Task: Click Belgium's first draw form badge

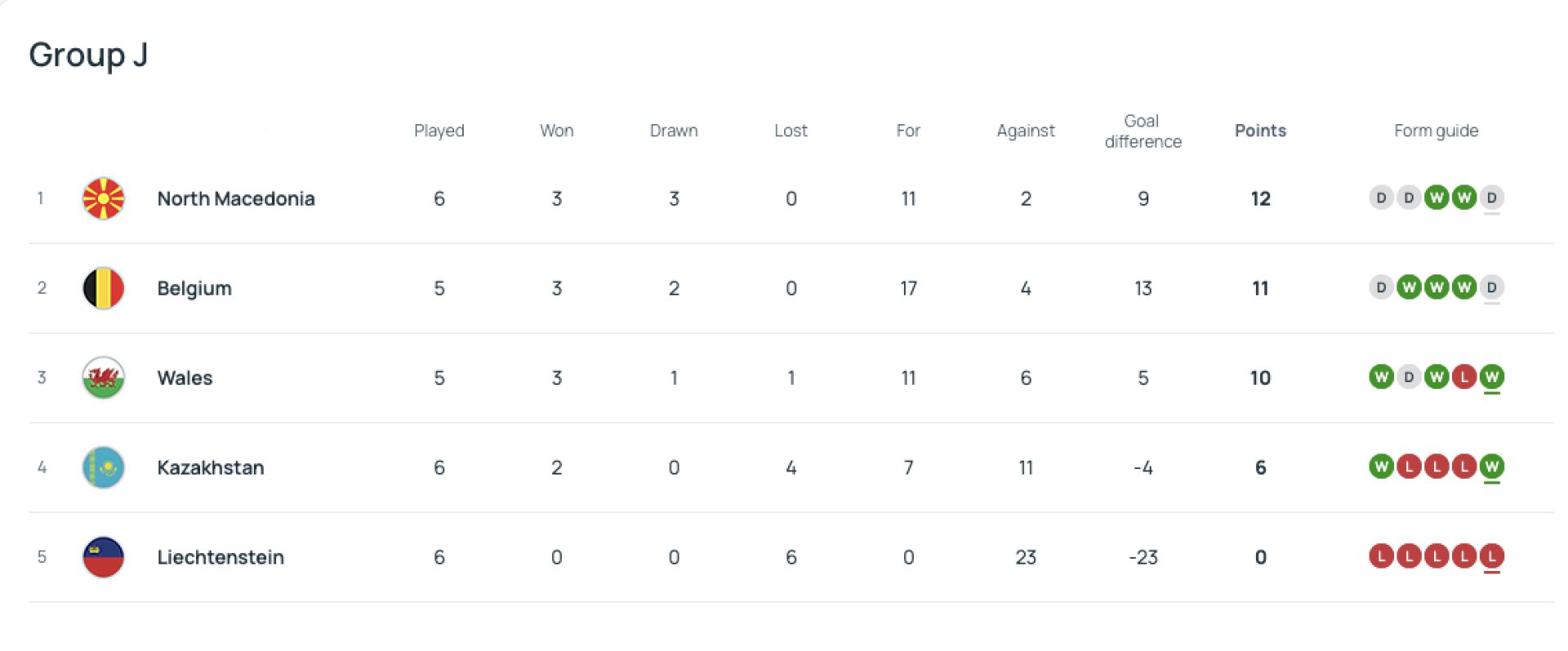Action: [1381, 288]
